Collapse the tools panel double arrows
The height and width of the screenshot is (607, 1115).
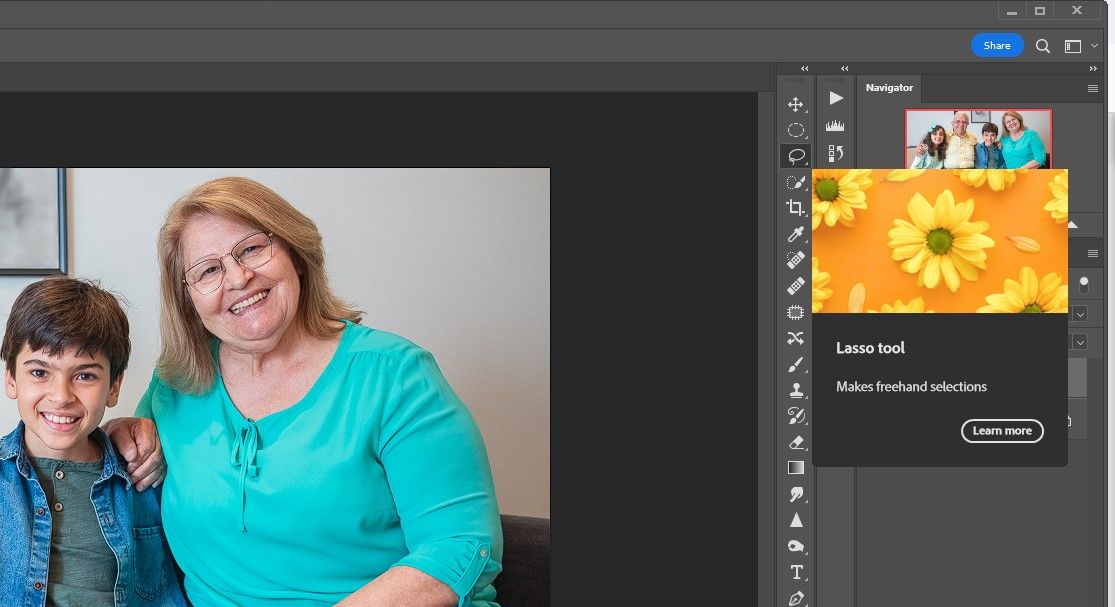pyautogui.click(x=804, y=68)
